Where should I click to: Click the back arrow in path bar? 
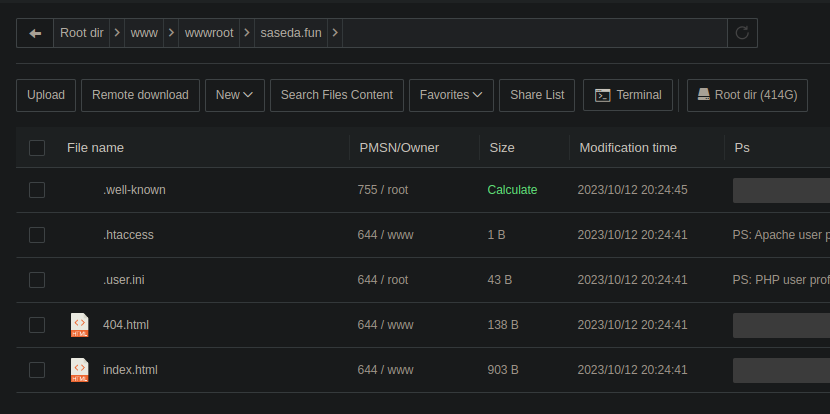pos(36,33)
